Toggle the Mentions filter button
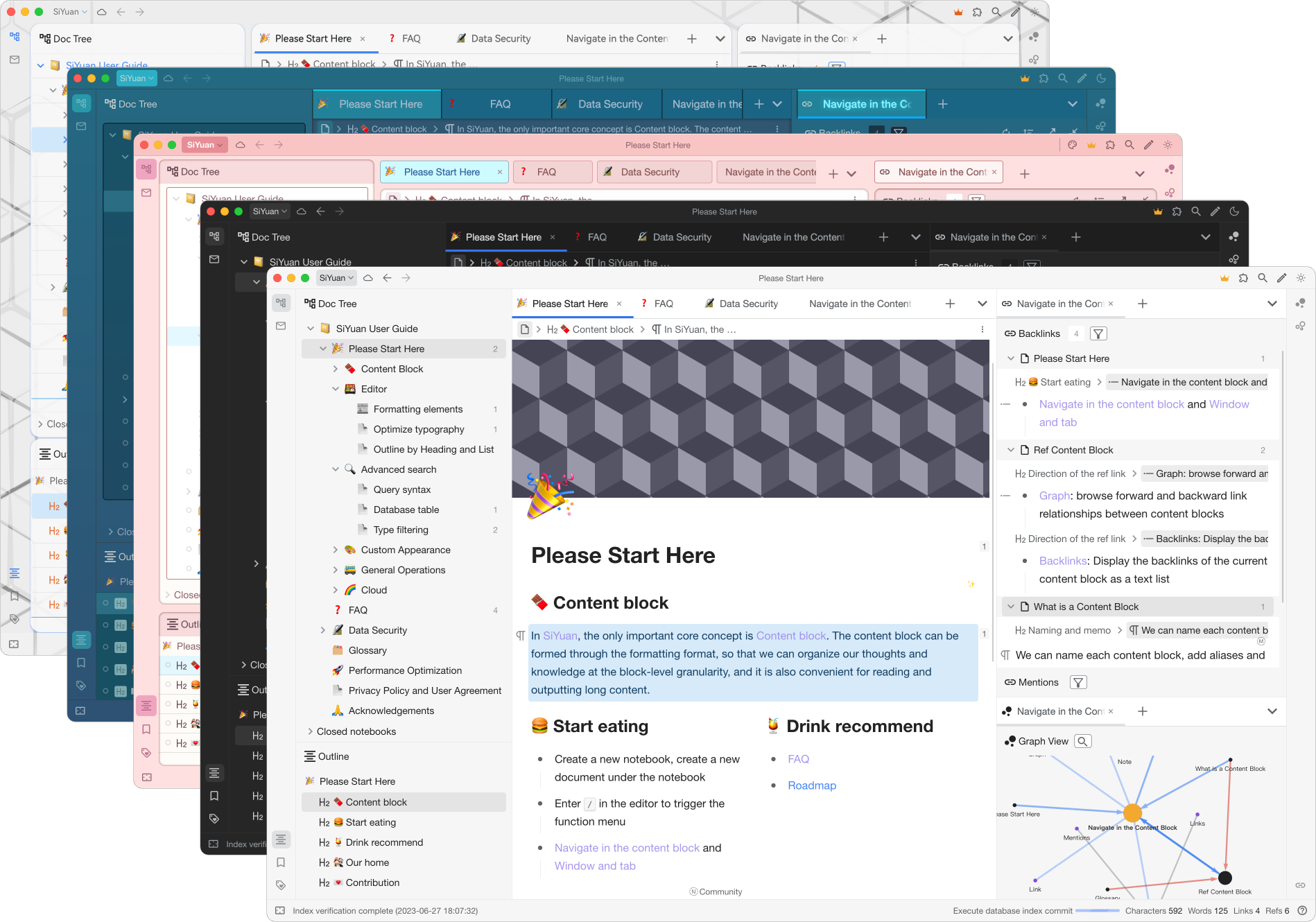Image resolution: width=1316 pixels, height=922 pixels. pyautogui.click(x=1078, y=682)
